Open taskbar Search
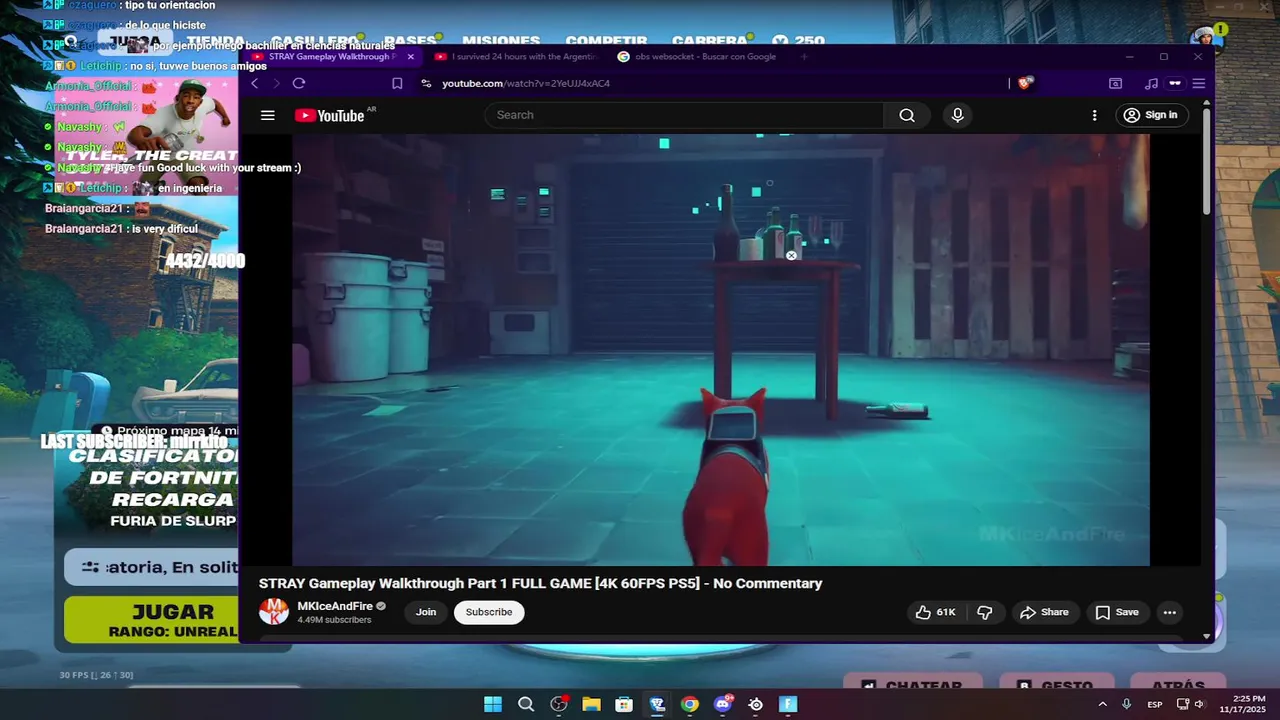The height and width of the screenshot is (720, 1280). [526, 704]
